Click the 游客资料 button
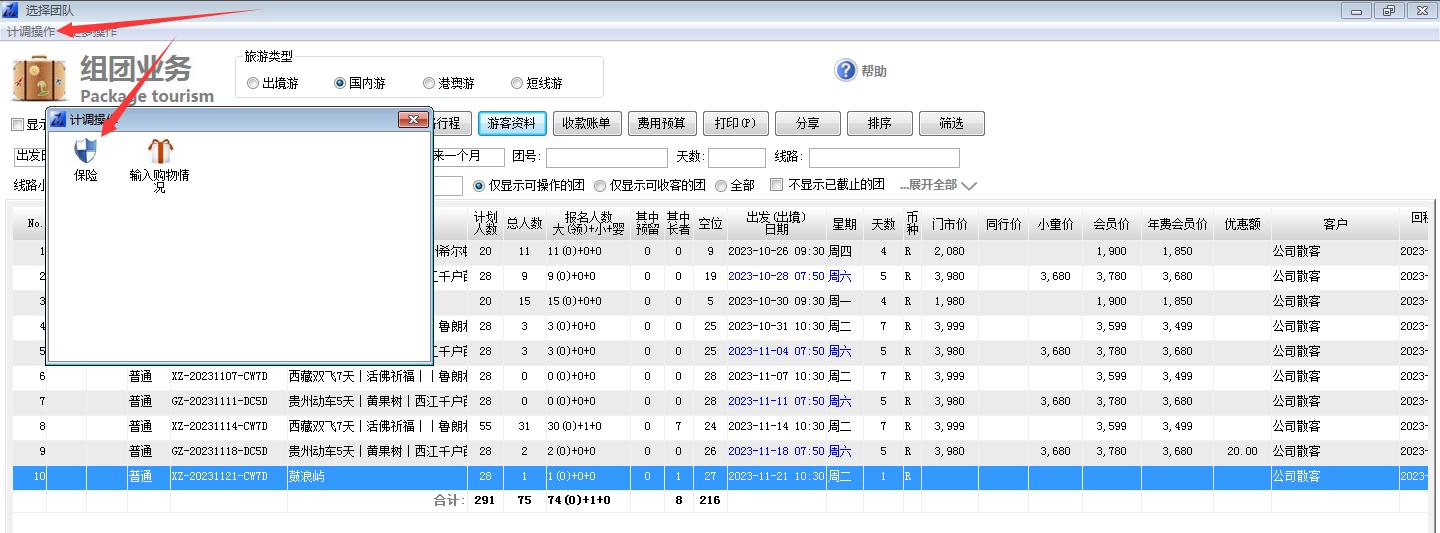 tap(512, 123)
